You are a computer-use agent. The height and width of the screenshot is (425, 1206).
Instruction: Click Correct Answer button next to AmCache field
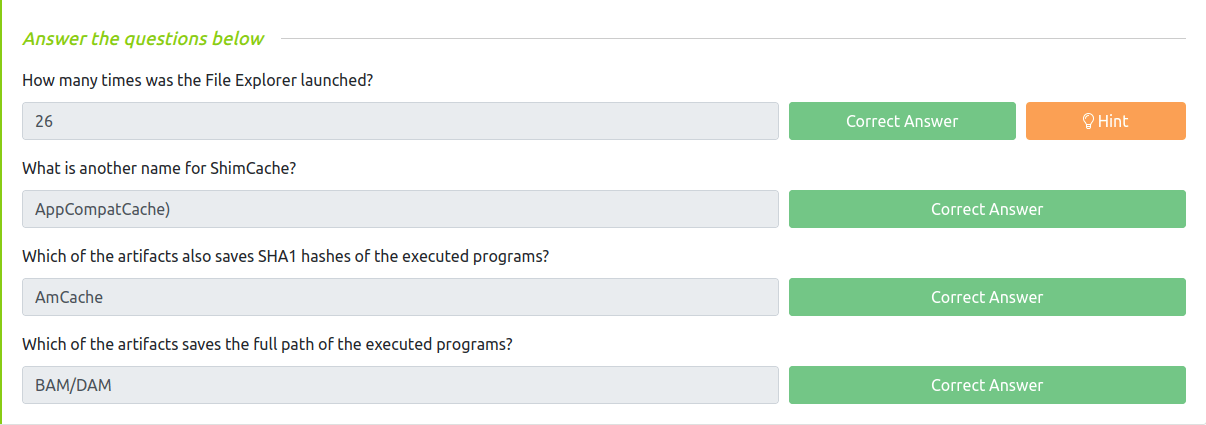coord(986,297)
